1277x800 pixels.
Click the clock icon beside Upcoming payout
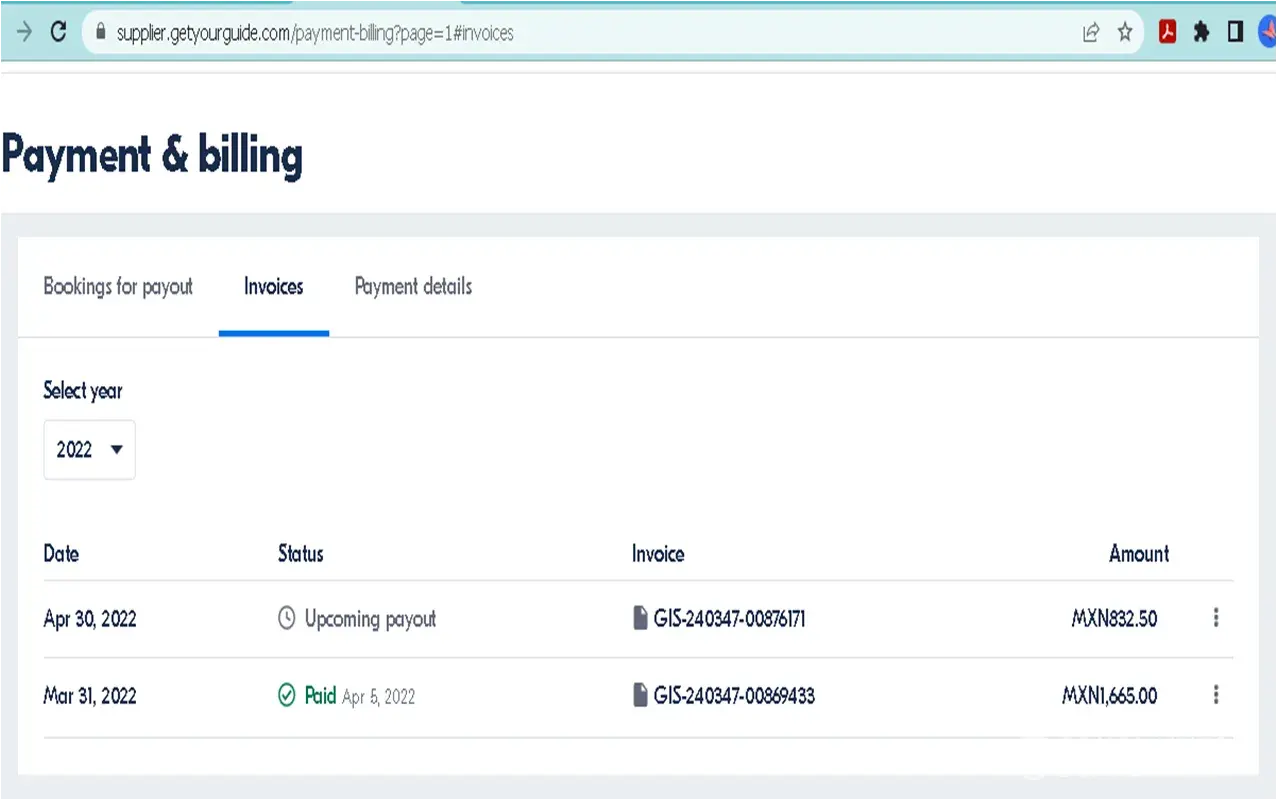[287, 618]
